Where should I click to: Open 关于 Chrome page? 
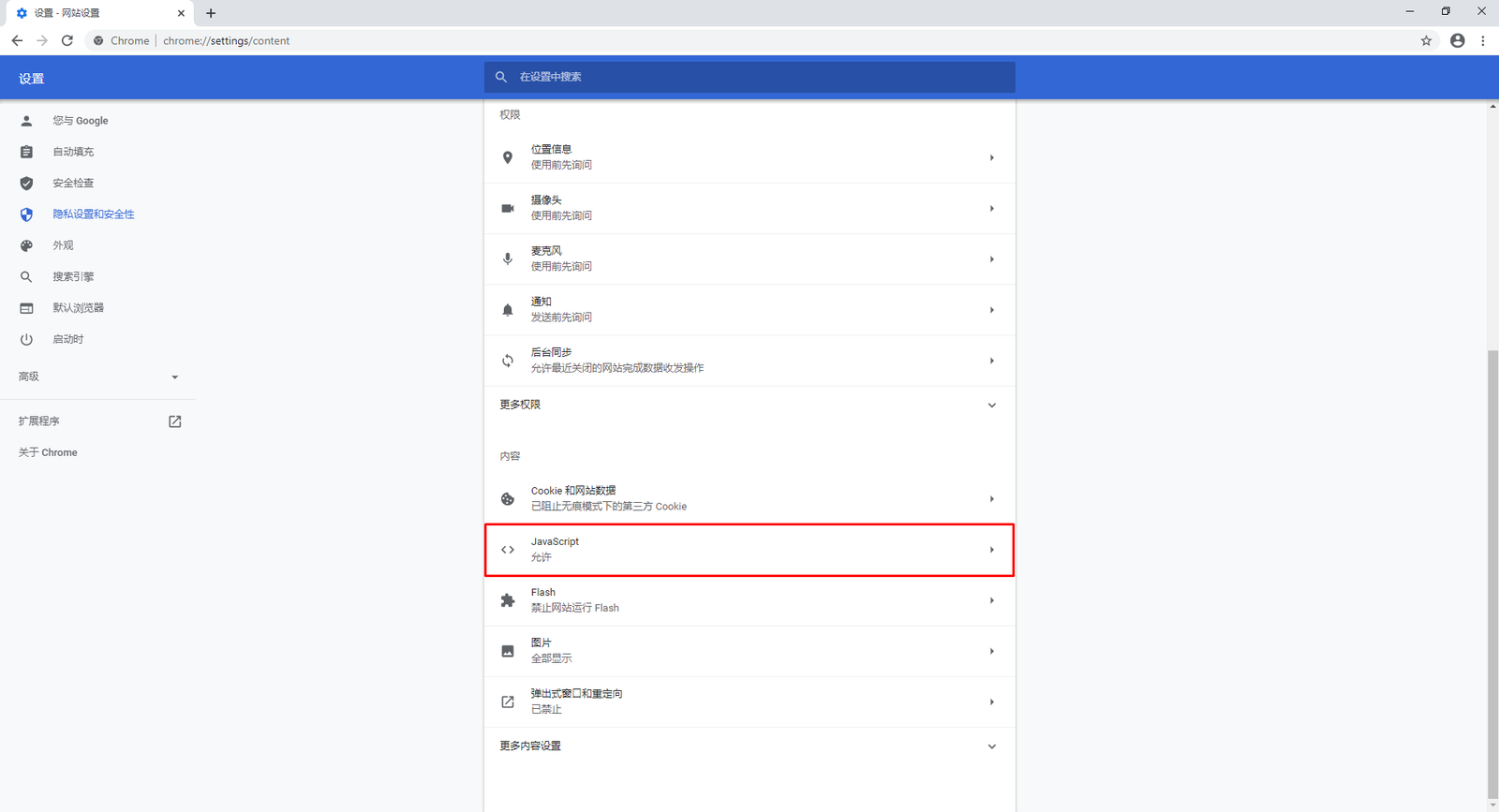(48, 452)
